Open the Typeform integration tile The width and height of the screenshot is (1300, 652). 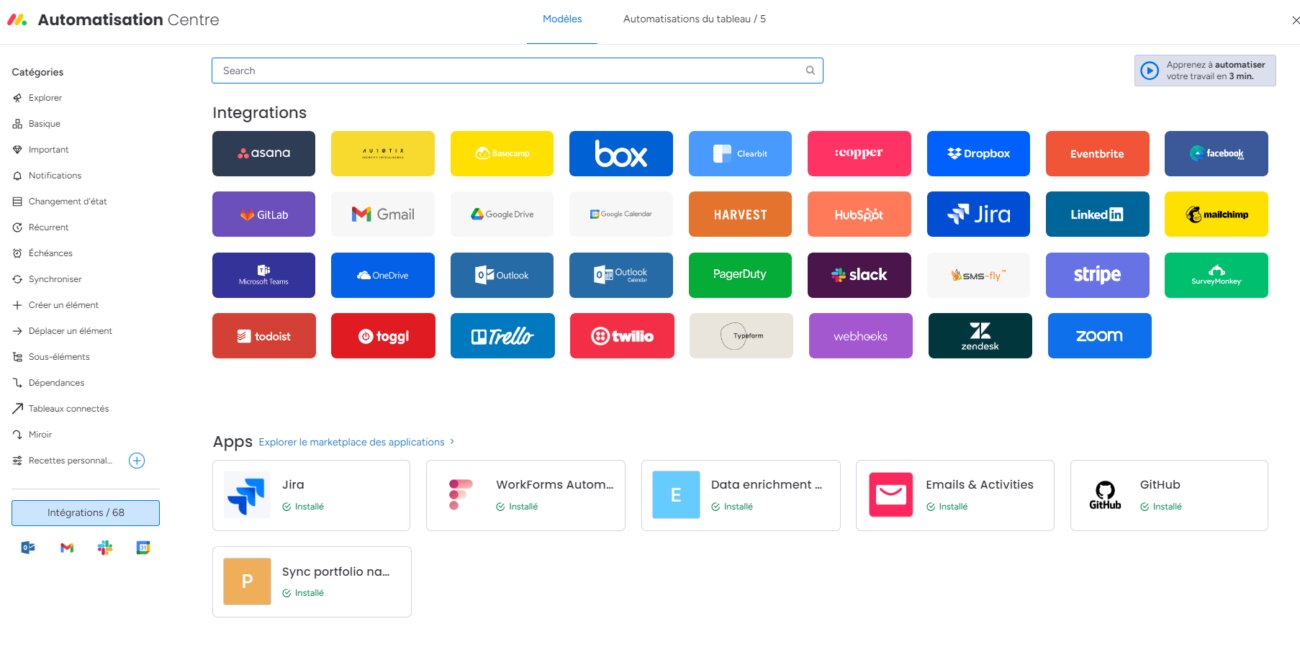[x=741, y=336]
